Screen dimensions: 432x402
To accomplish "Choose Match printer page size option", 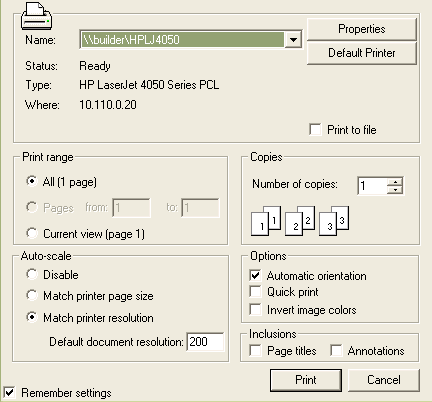I will tap(32, 295).
